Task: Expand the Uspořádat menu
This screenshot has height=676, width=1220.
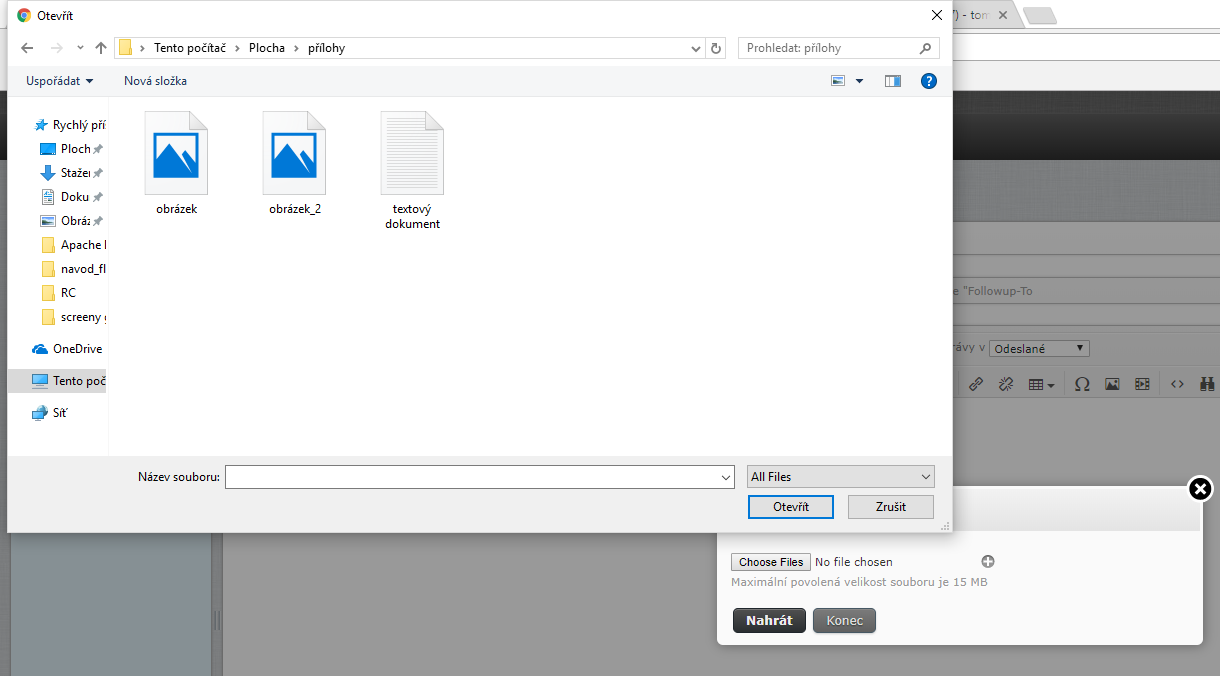Action: pos(59,81)
